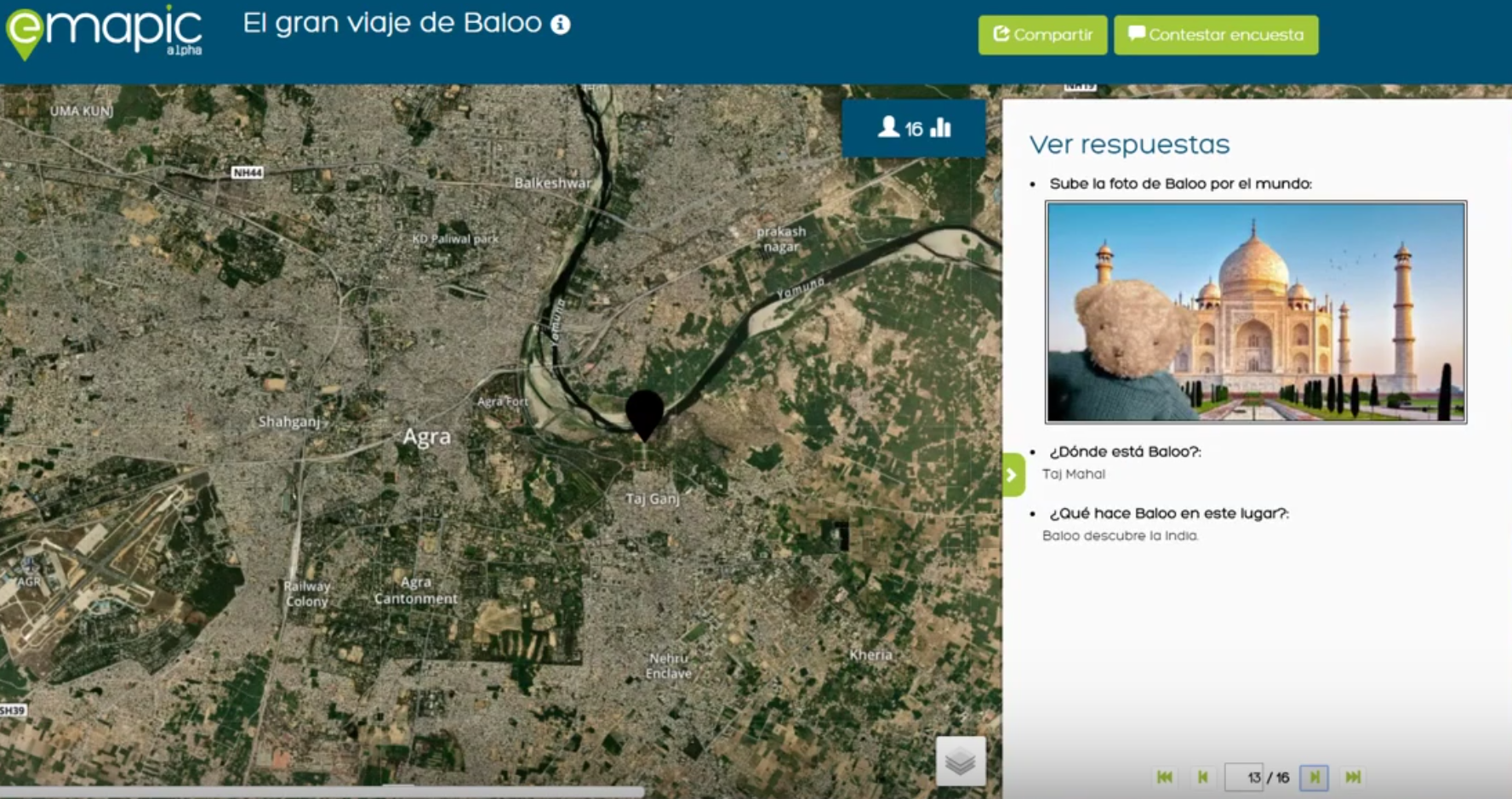Click Contestar encuesta button
The image size is (1512, 799).
click(1216, 35)
